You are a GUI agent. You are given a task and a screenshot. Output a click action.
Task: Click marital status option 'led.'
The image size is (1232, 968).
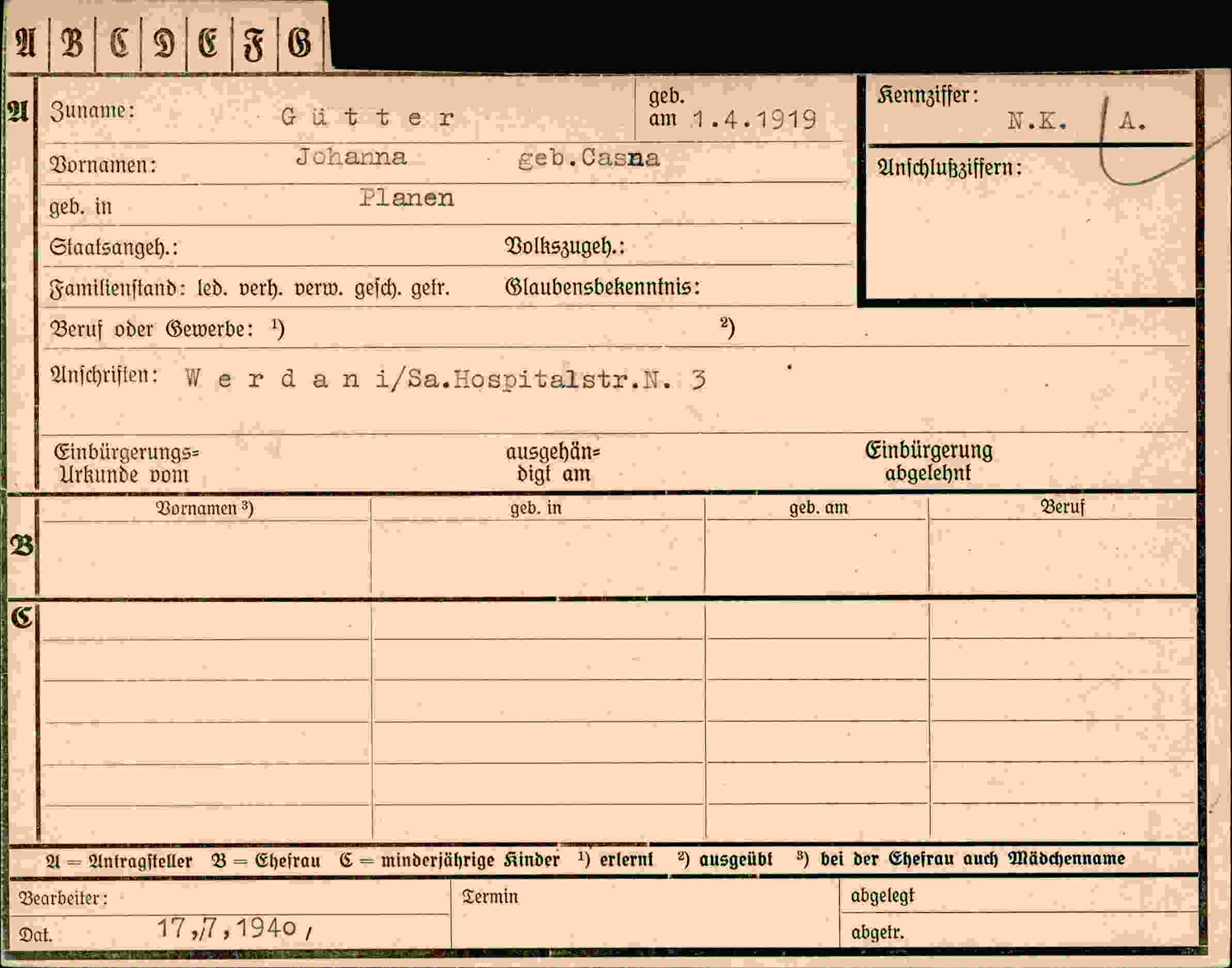pyautogui.click(x=212, y=288)
